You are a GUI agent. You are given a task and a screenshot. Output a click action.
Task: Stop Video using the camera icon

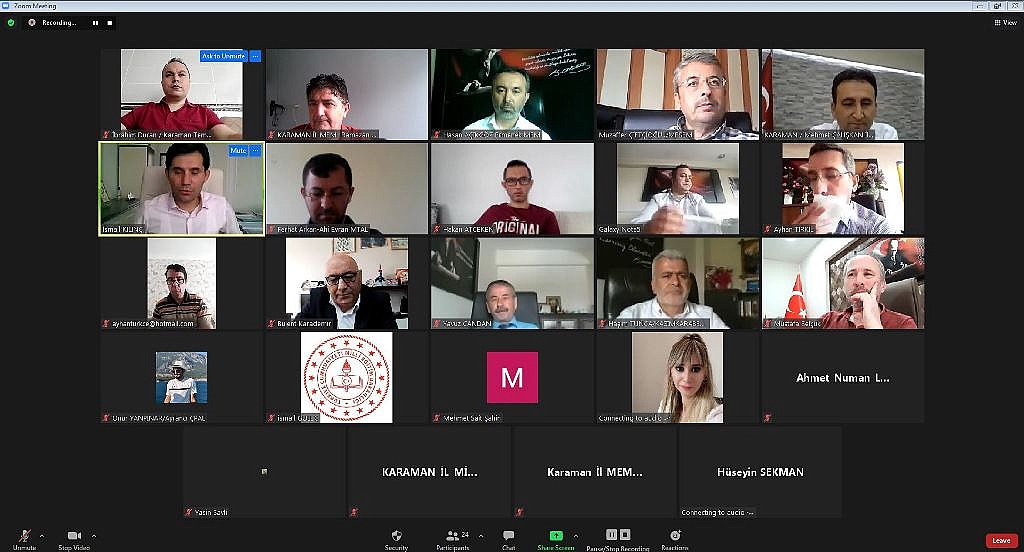[x=74, y=536]
